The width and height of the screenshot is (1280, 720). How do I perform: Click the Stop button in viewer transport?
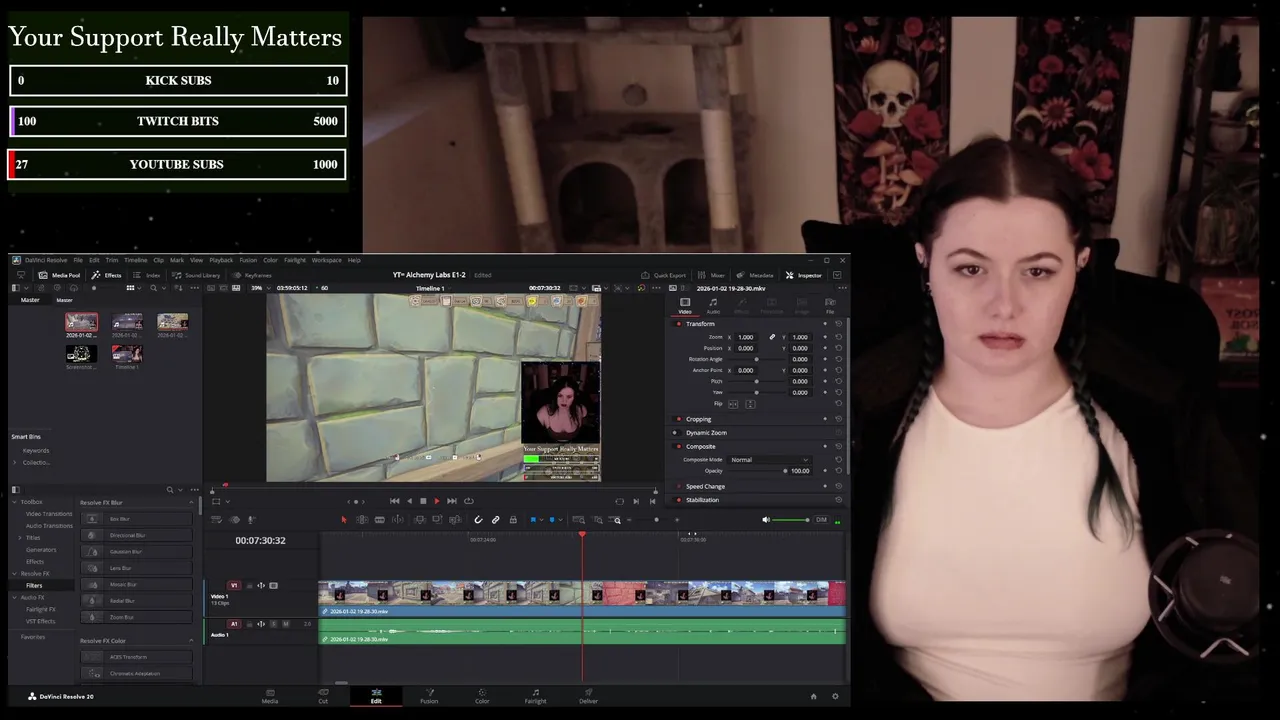[423, 501]
